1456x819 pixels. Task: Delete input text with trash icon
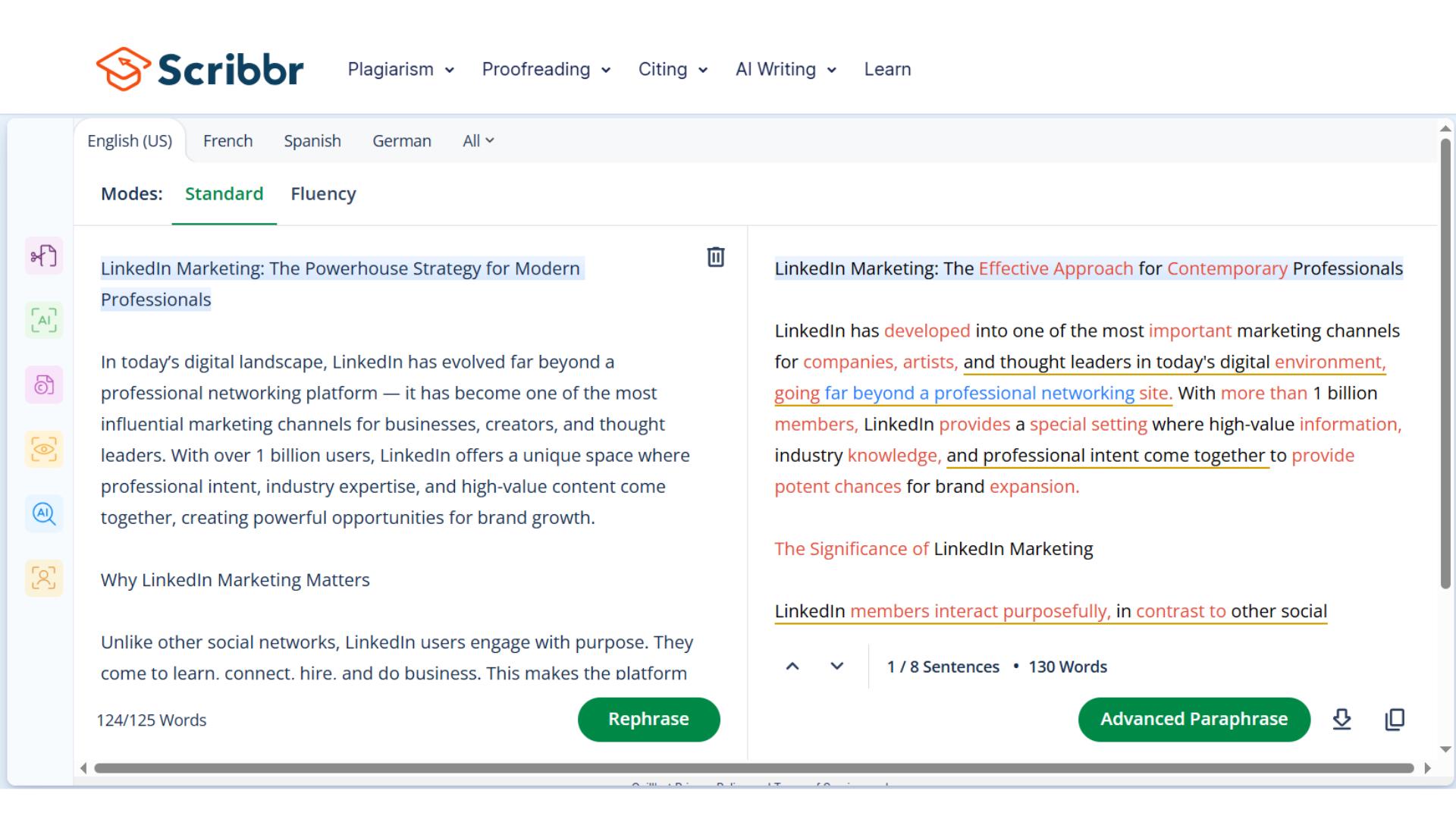[715, 257]
